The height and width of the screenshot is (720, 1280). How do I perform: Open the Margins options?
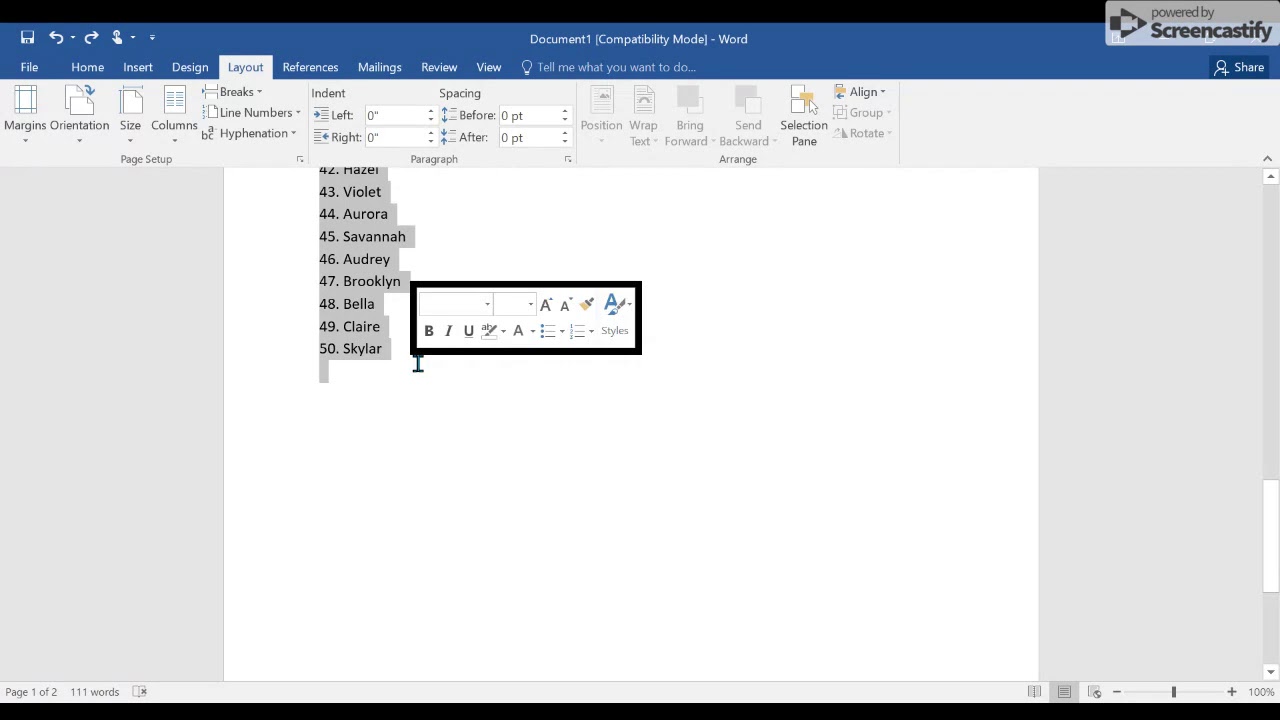25,115
